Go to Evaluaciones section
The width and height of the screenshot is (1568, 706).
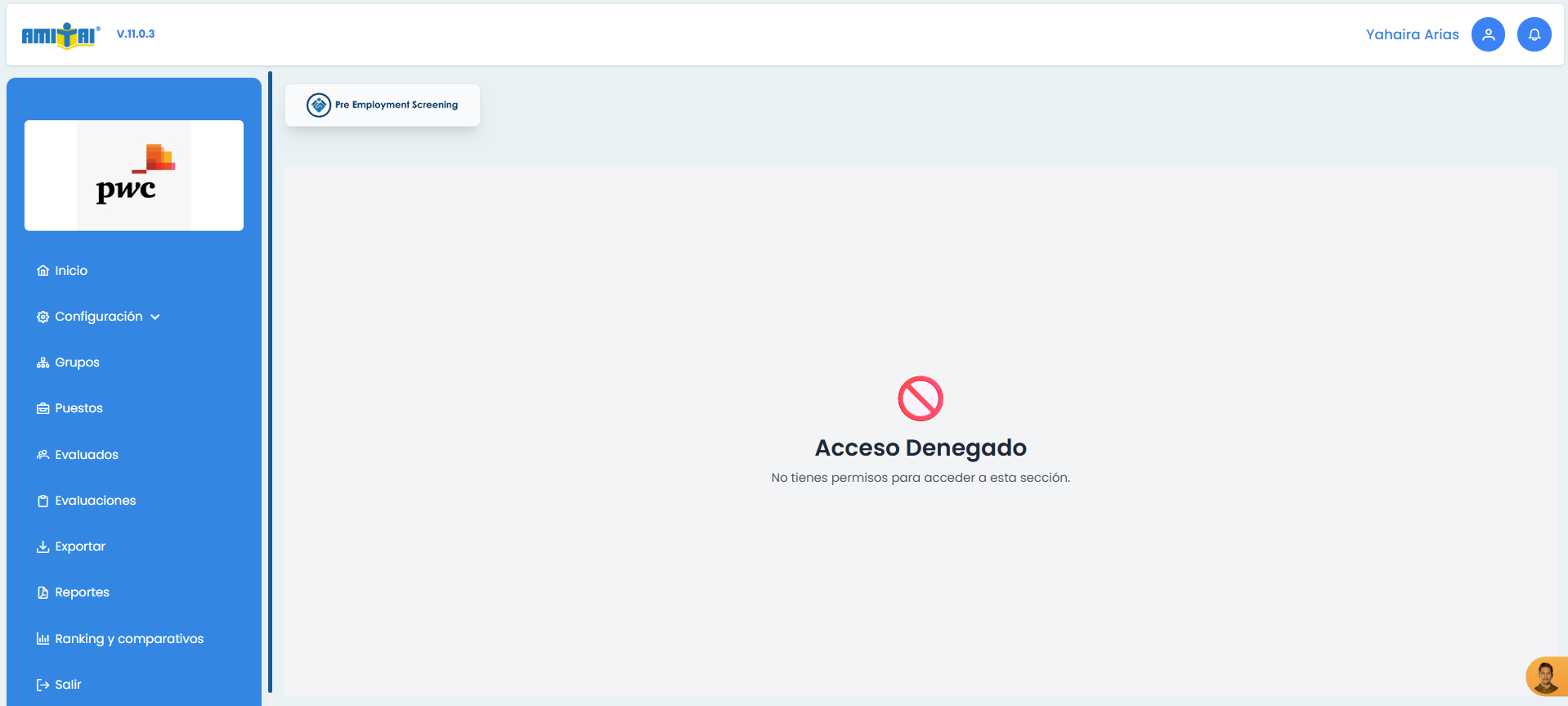pyautogui.click(x=95, y=501)
